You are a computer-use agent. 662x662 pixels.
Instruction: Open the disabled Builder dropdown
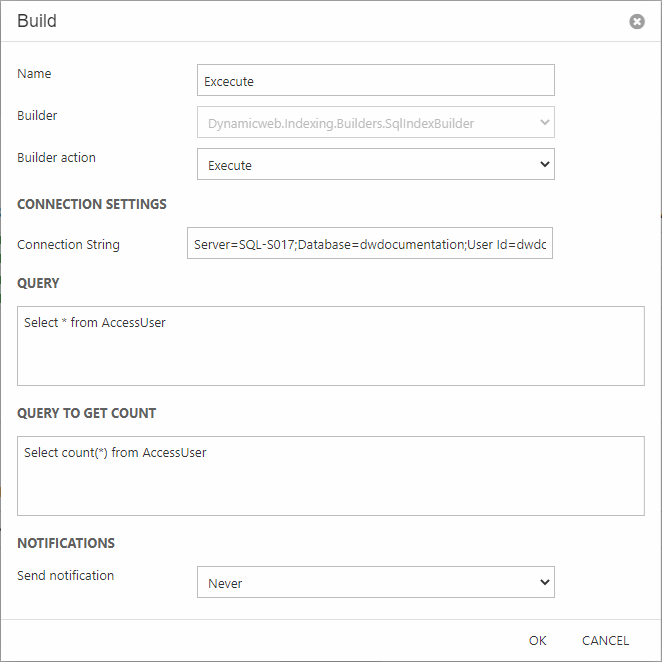pos(375,123)
